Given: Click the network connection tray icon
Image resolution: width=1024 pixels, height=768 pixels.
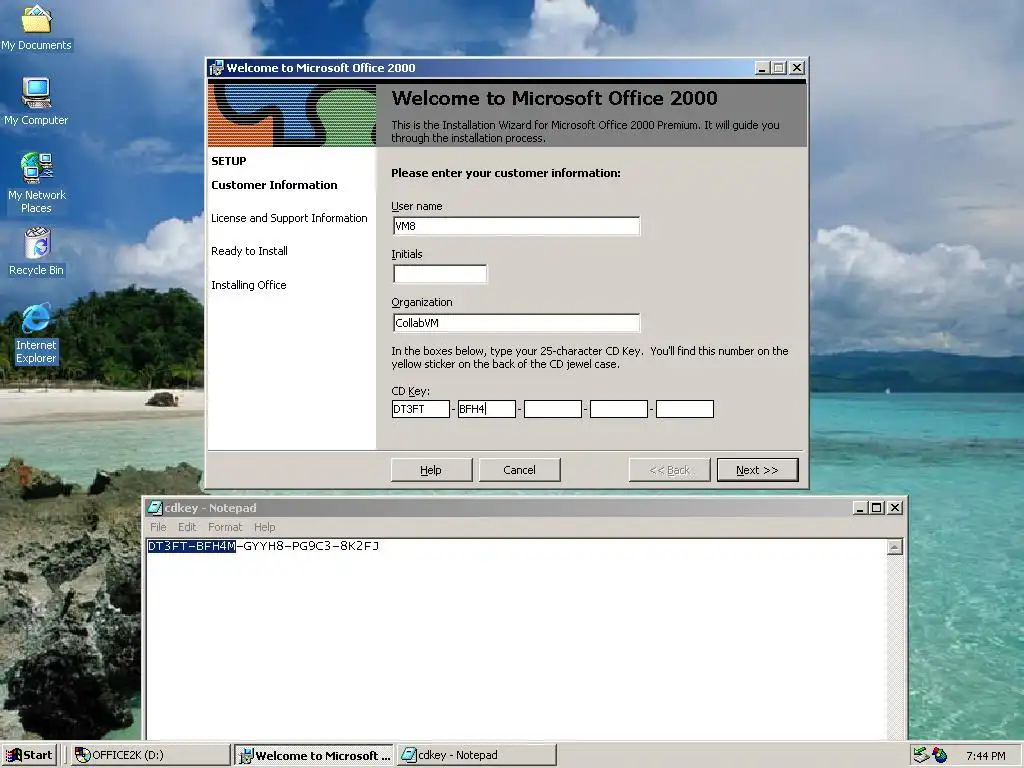Looking at the screenshot, I should click(921, 755).
